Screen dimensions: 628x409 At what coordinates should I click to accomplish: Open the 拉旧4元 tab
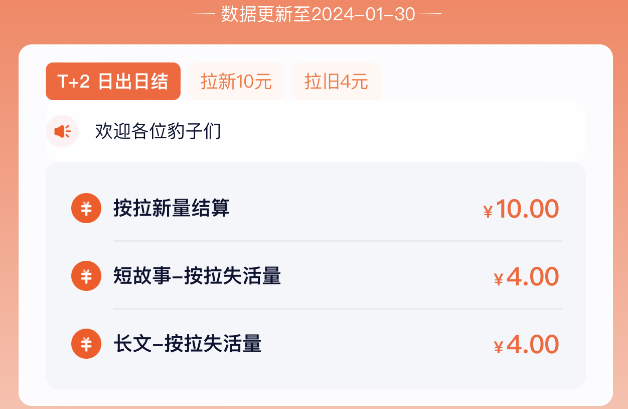click(336, 82)
